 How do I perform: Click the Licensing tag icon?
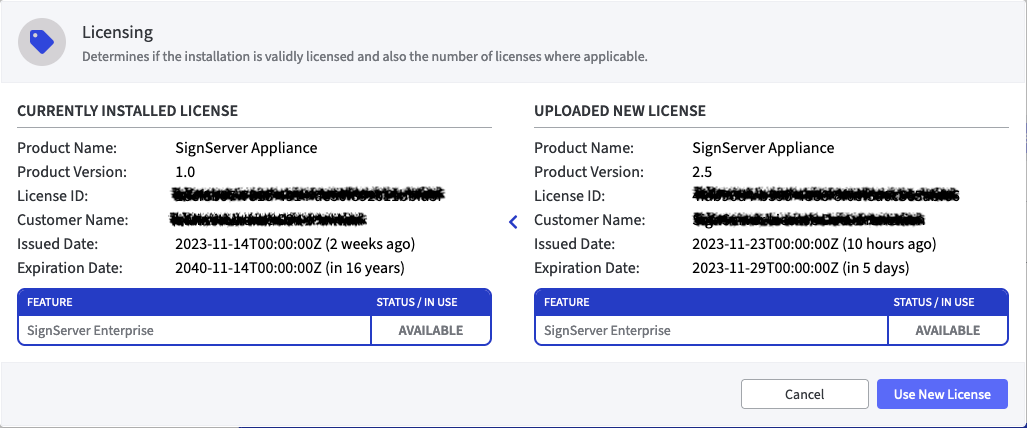point(41,42)
